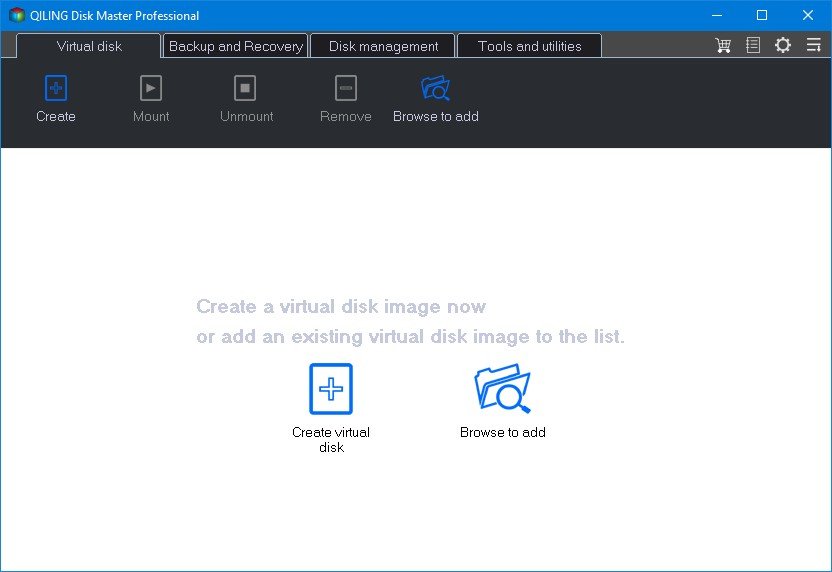Viewport: 832px width, 572px height.
Task: Click the center 'Browse to add' label
Action: coord(503,432)
